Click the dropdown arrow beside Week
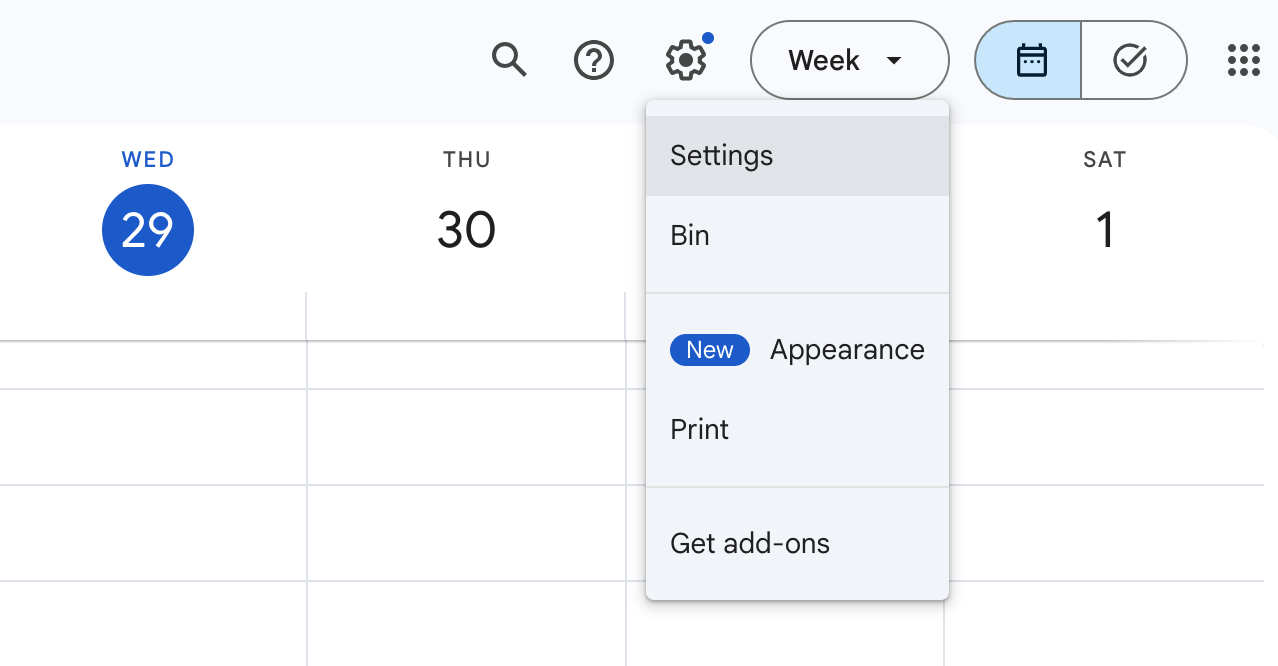The height and width of the screenshot is (666, 1278). point(894,61)
